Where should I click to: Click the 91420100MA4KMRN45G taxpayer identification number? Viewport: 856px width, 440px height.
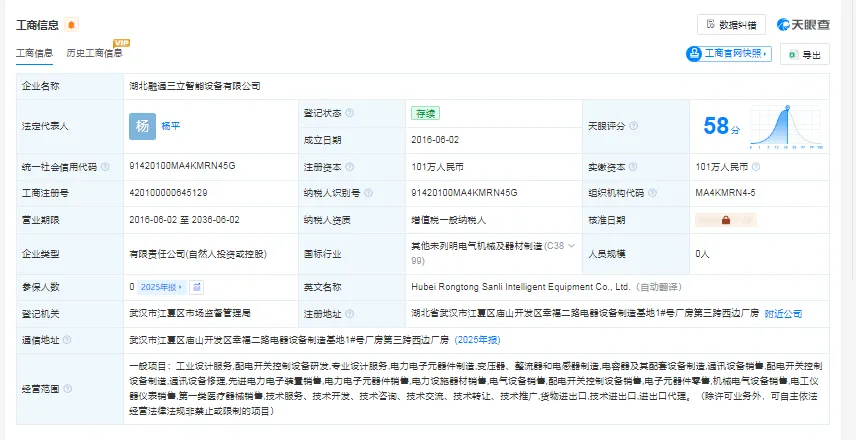click(465, 193)
